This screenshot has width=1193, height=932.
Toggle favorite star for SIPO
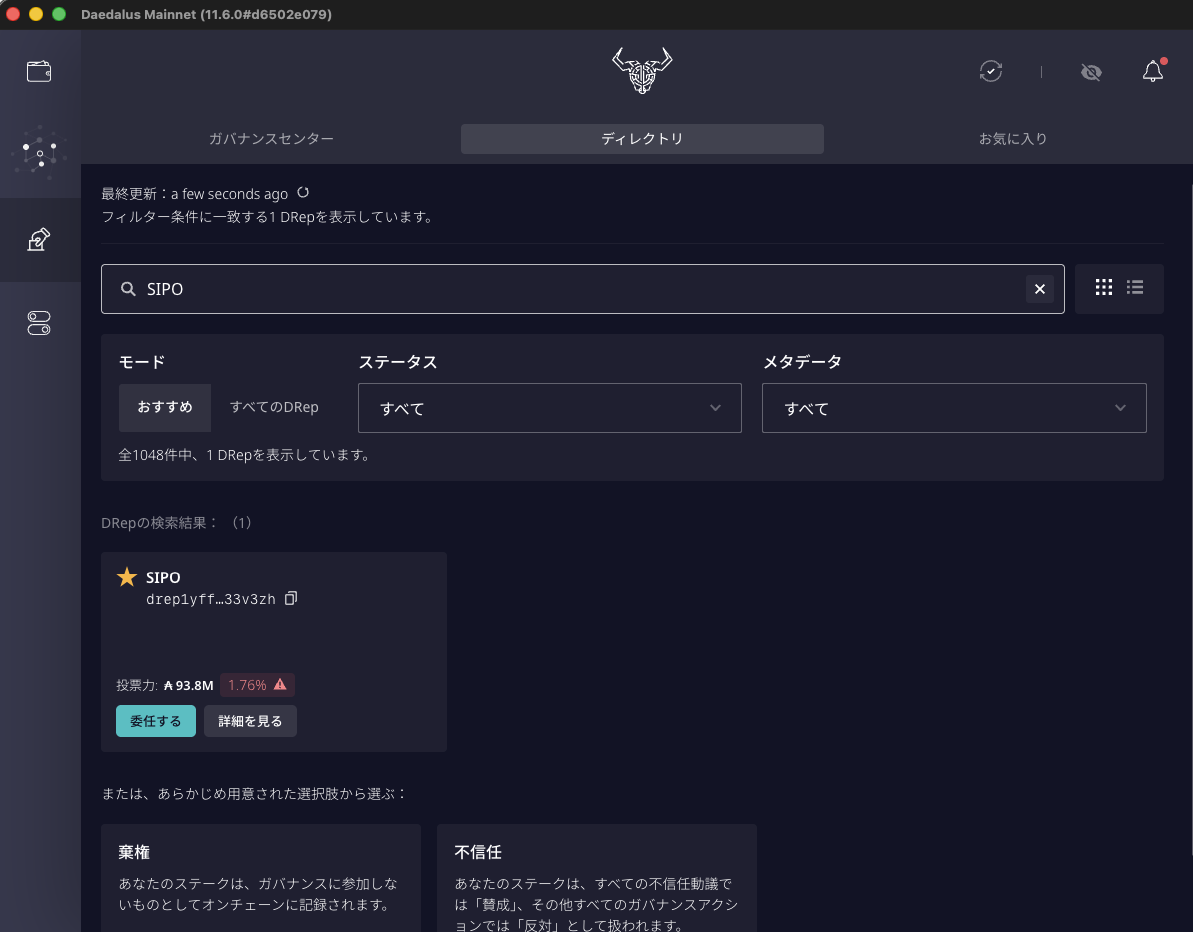click(127, 577)
